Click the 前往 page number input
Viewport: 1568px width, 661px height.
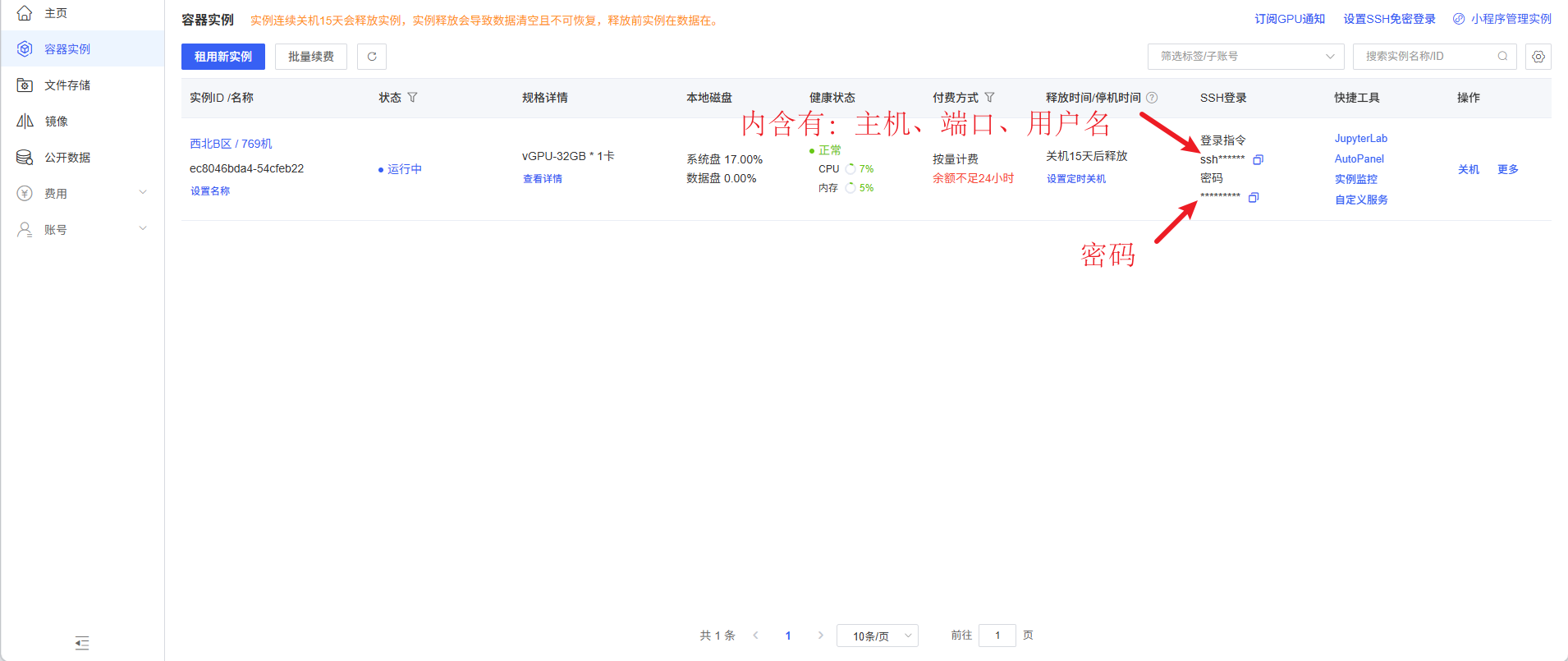coord(997,636)
